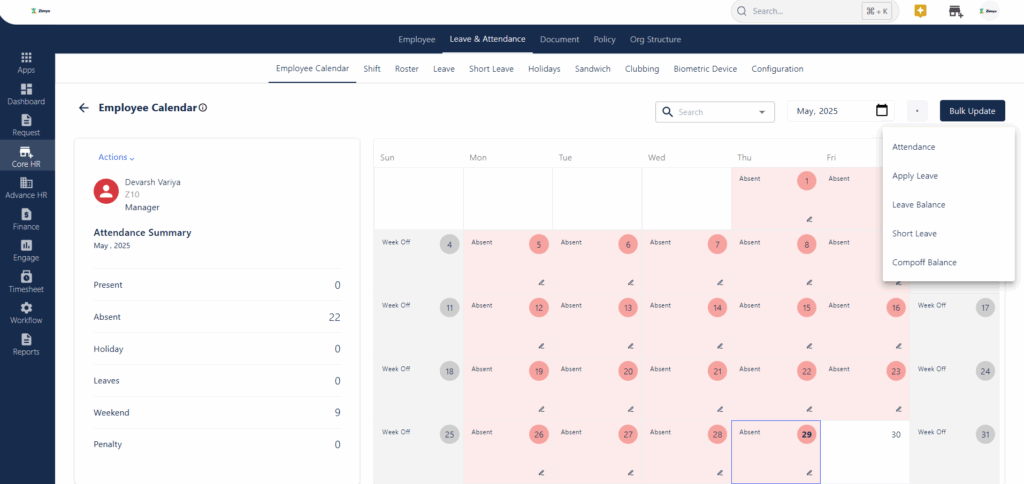Open the Apps grid in sidebar
Image resolution: width=1024 pixels, height=484 pixels.
pyautogui.click(x=27, y=63)
